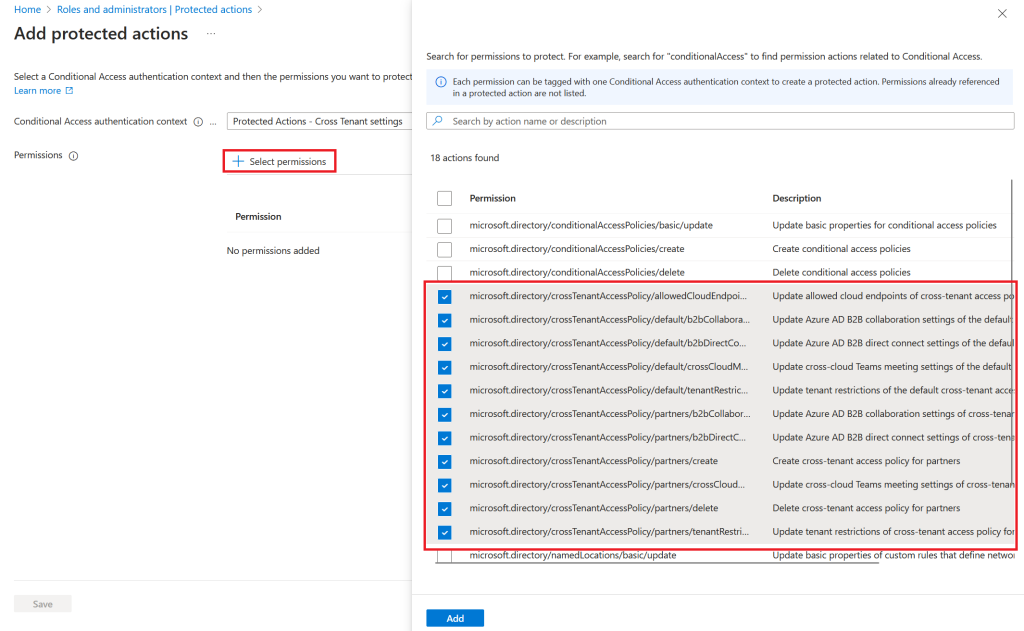Click the Add button

click(454, 618)
